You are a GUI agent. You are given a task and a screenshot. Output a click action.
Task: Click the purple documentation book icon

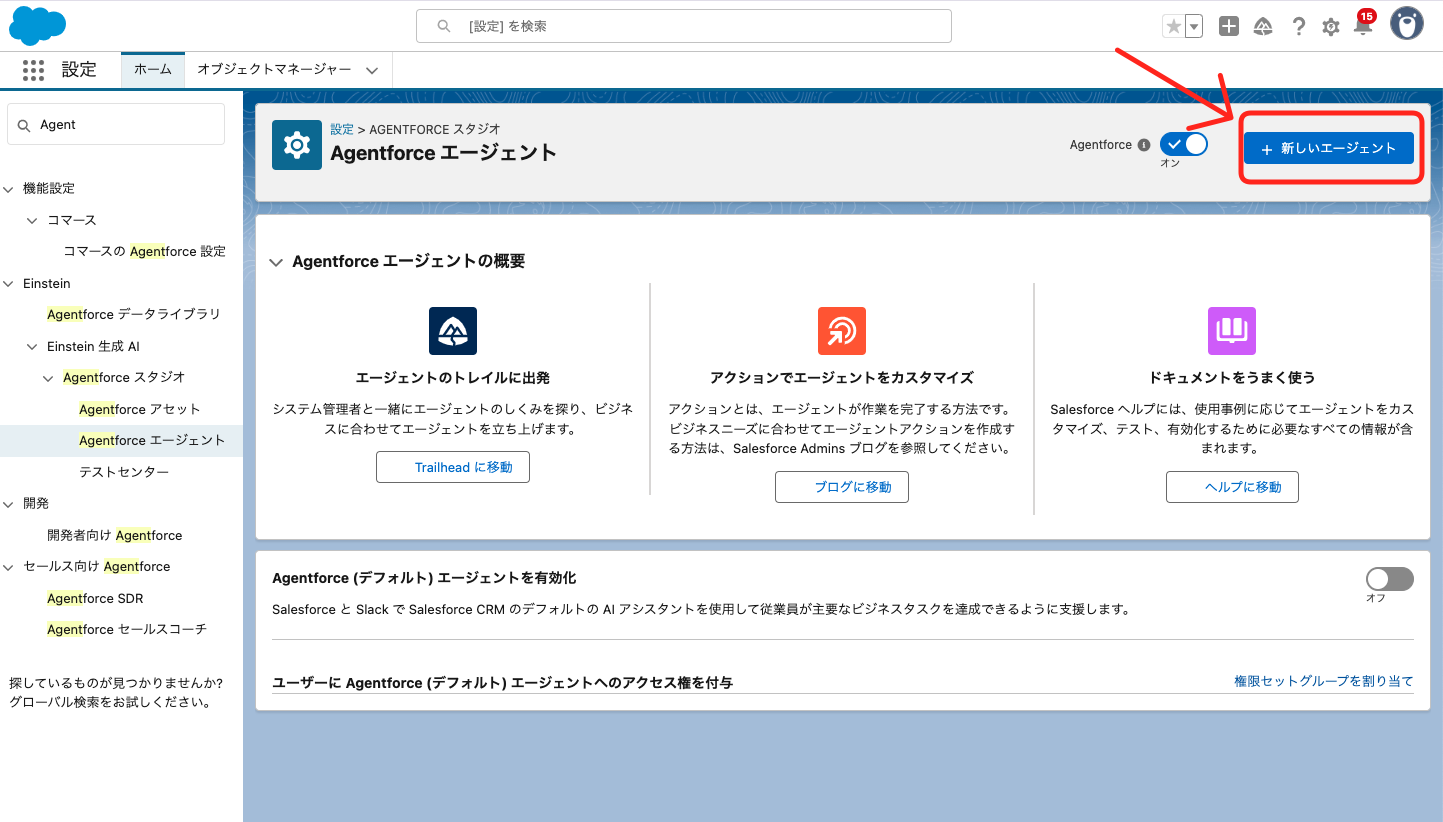coord(1232,331)
